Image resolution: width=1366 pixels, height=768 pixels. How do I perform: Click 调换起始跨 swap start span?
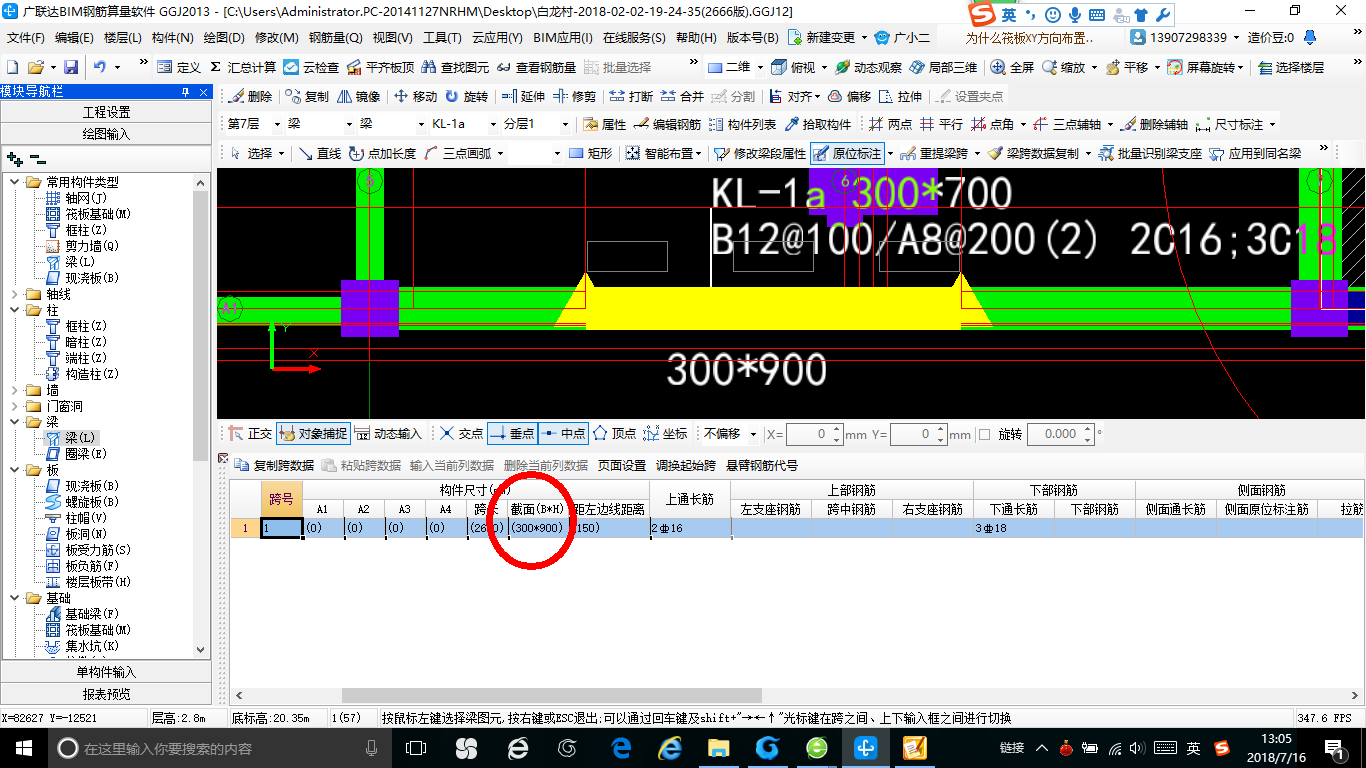tap(686, 466)
